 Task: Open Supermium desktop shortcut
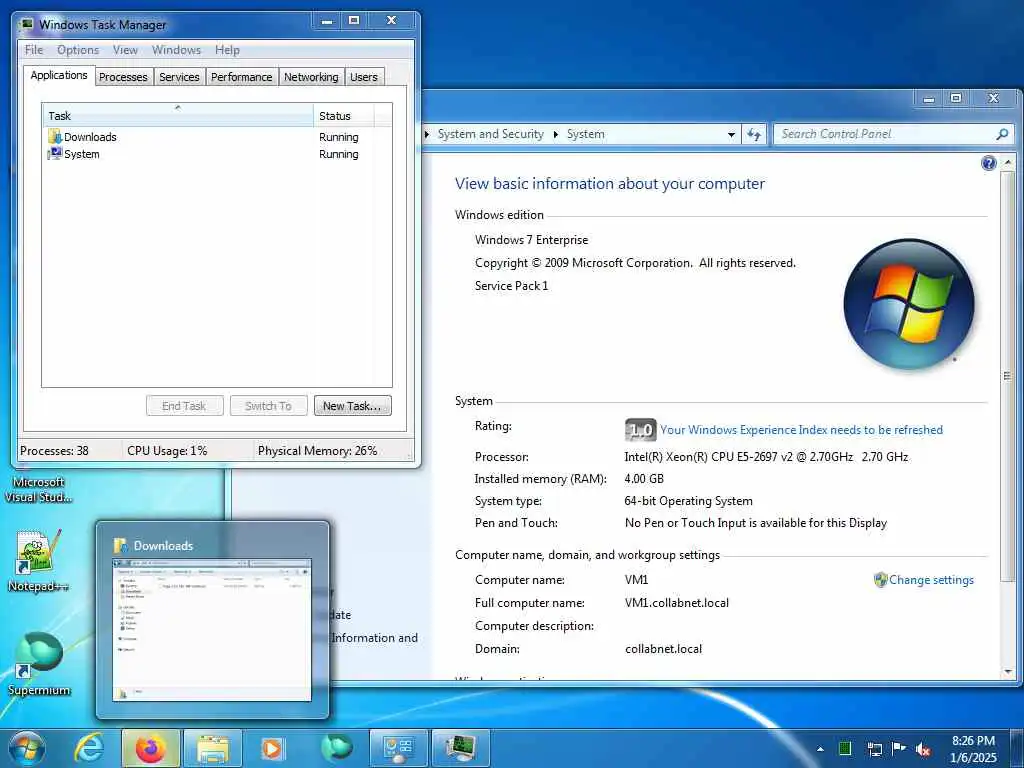click(39, 664)
